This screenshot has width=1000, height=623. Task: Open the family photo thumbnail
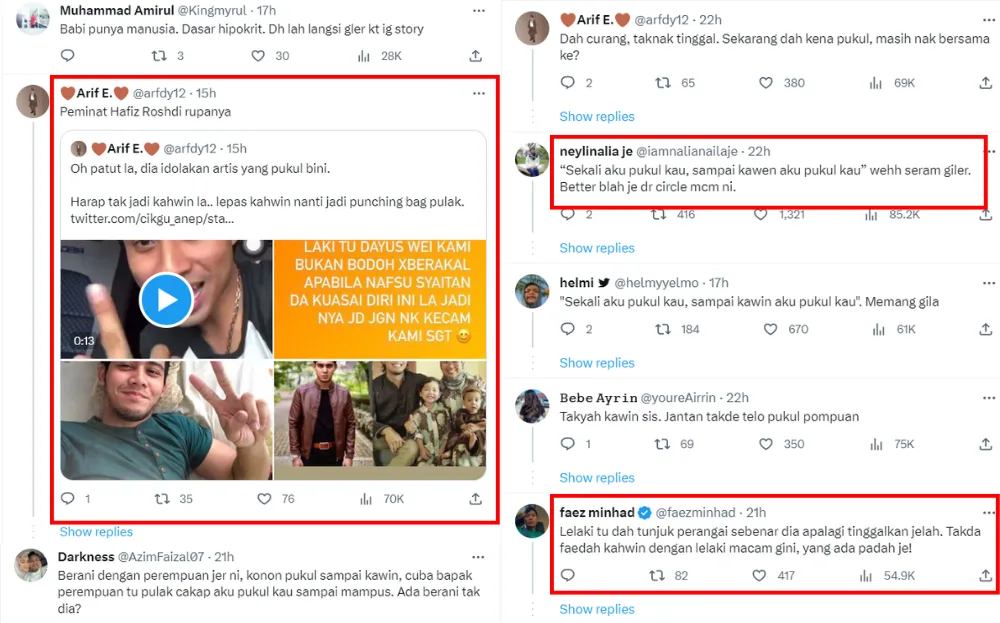click(380, 420)
